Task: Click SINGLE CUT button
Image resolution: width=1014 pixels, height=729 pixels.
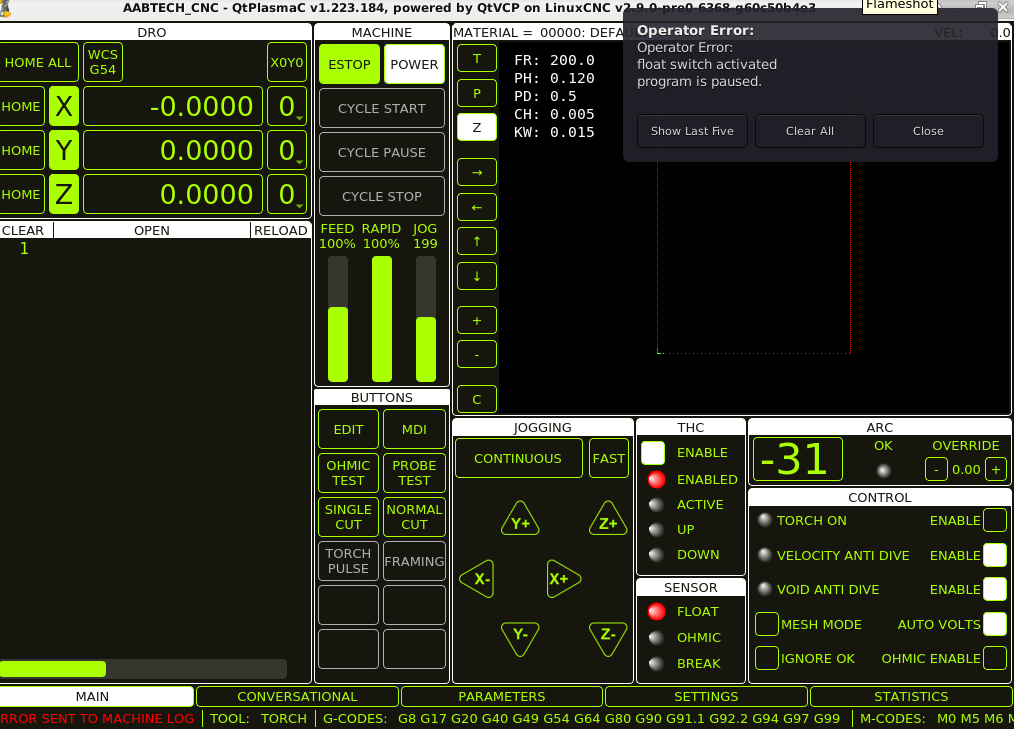Action: coord(349,517)
